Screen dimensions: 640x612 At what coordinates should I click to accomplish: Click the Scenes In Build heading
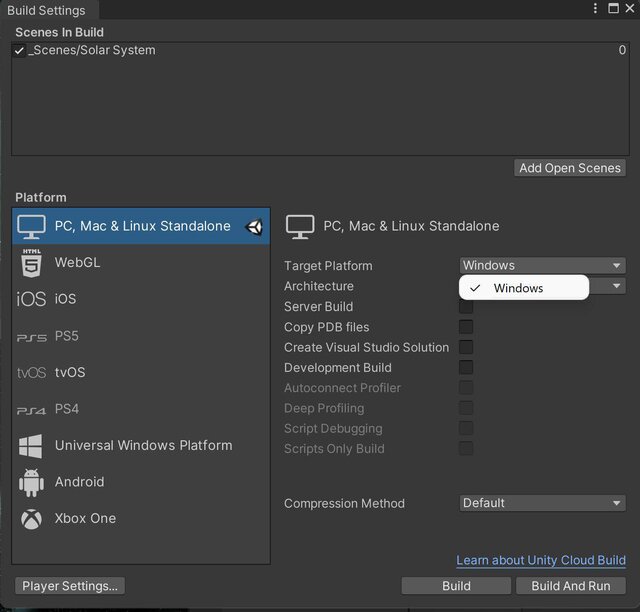[60, 32]
